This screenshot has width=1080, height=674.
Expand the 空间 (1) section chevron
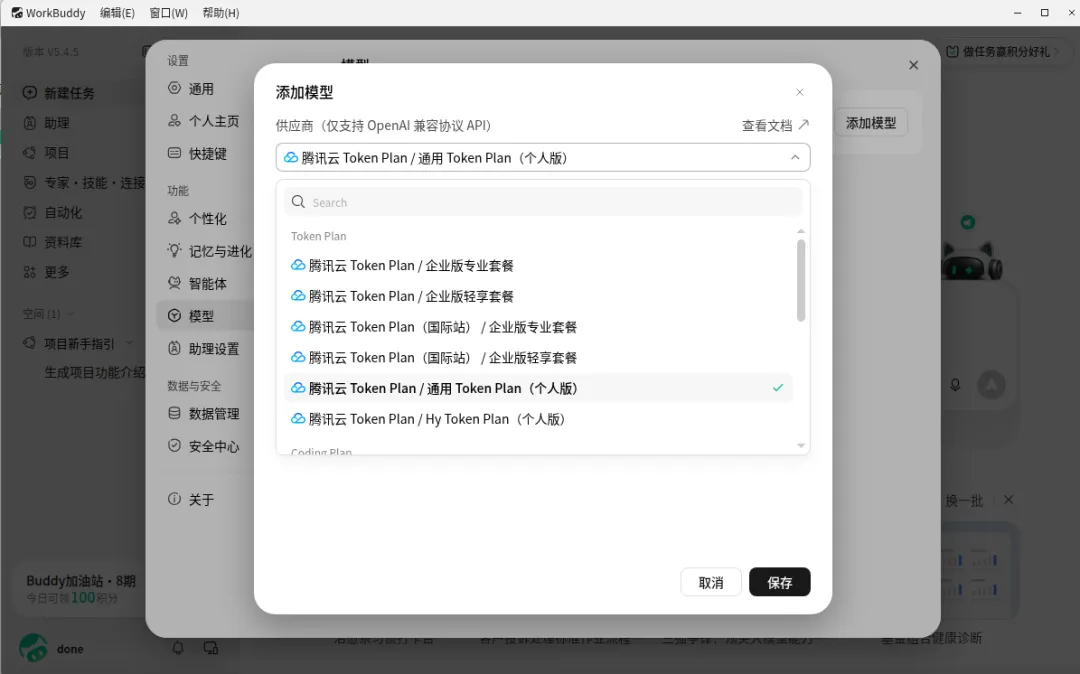click(x=70, y=314)
